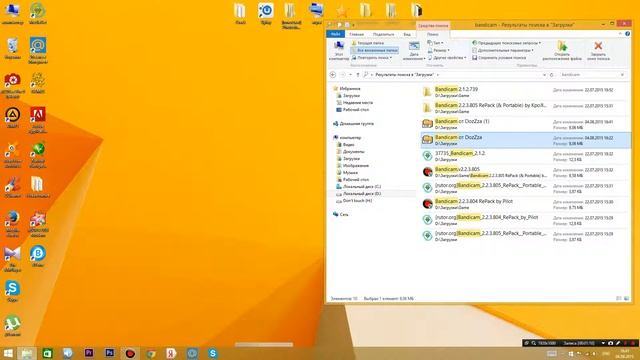
Task: Click the refresh icon beside the address bar
Action: click(x=551, y=75)
